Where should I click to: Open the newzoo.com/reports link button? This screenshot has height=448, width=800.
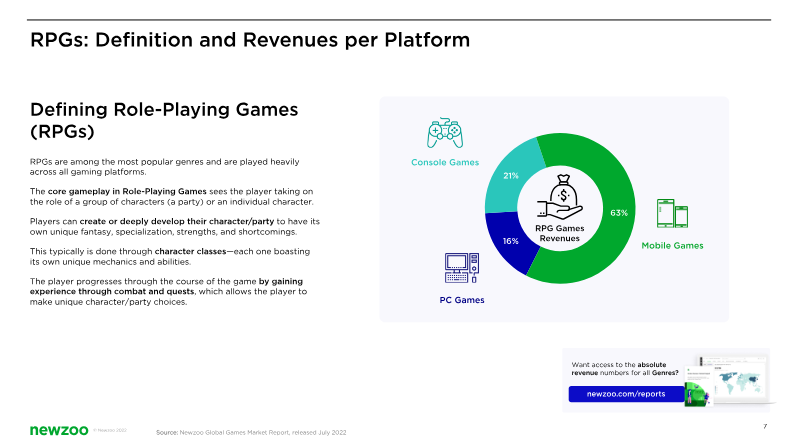(x=626, y=394)
